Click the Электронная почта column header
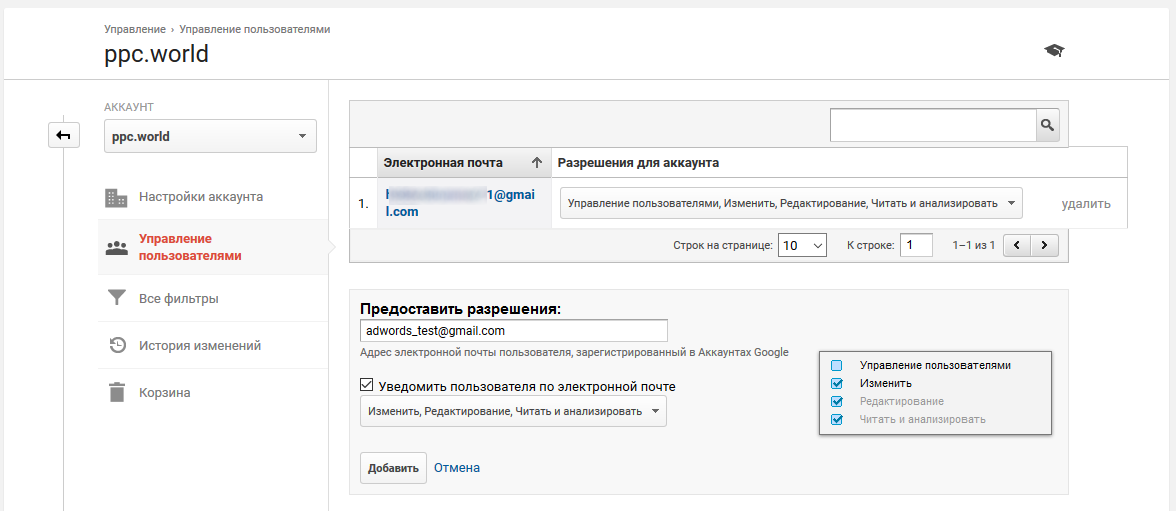 click(464, 163)
